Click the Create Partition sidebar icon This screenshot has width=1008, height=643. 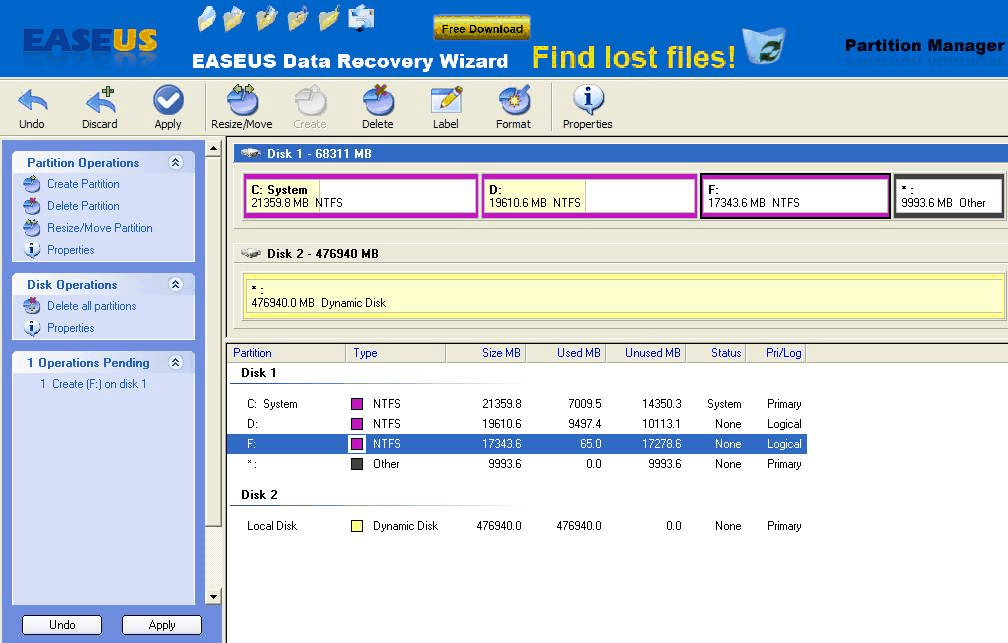point(32,185)
